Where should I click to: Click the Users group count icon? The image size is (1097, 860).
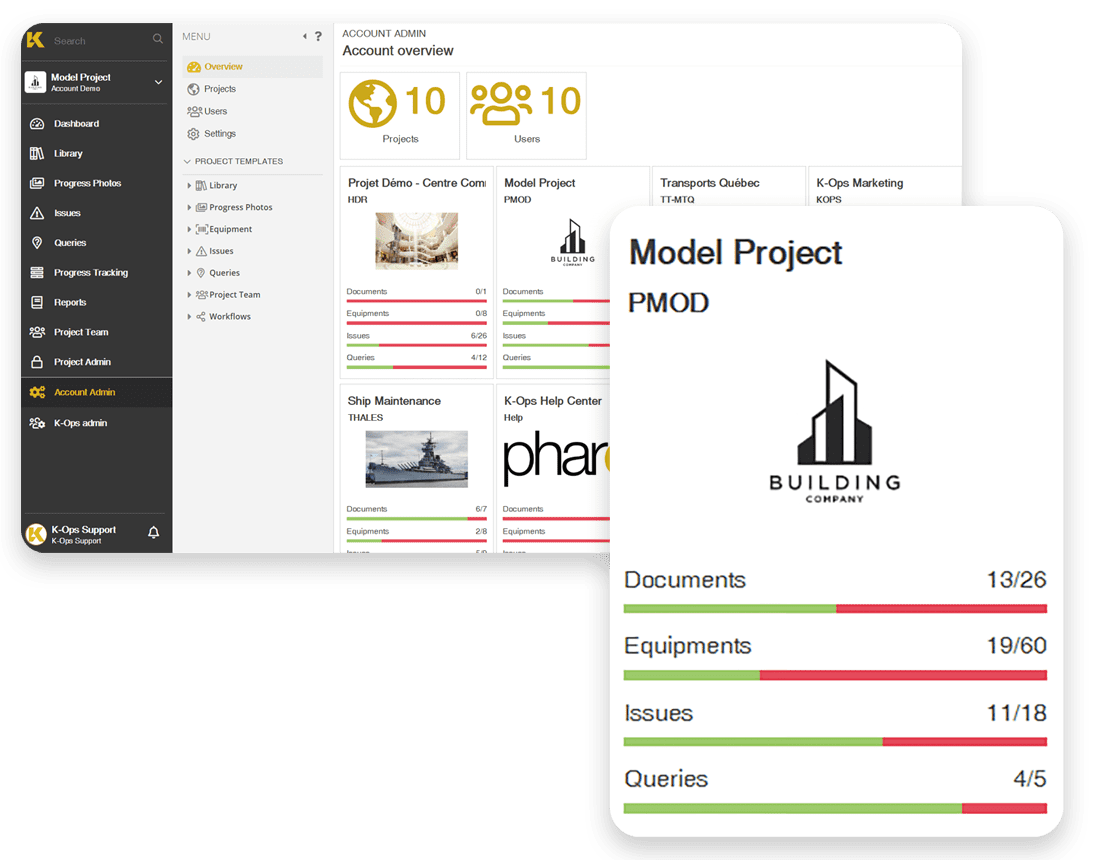(500, 104)
